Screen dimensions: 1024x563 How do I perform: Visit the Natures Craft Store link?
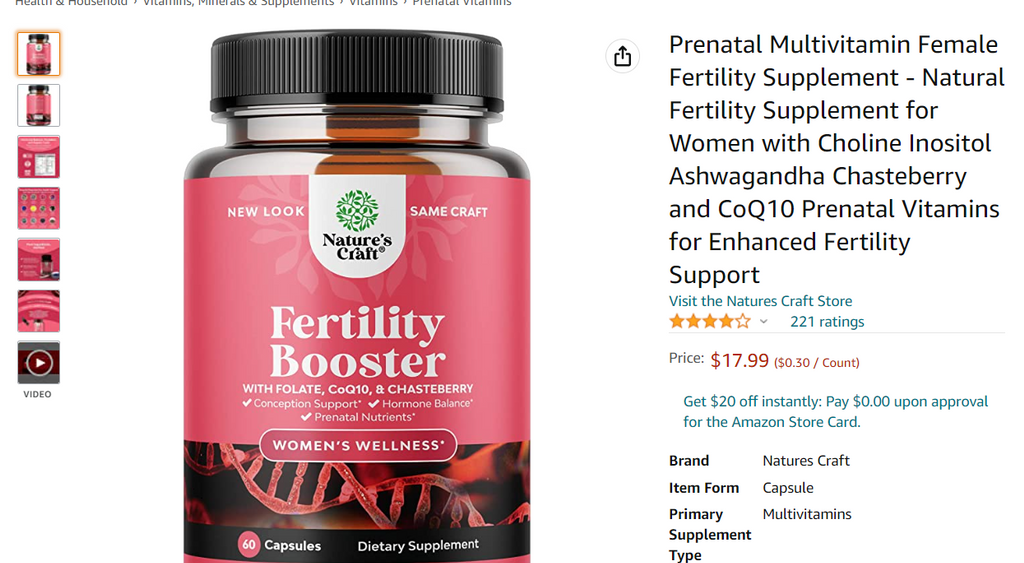coord(760,301)
